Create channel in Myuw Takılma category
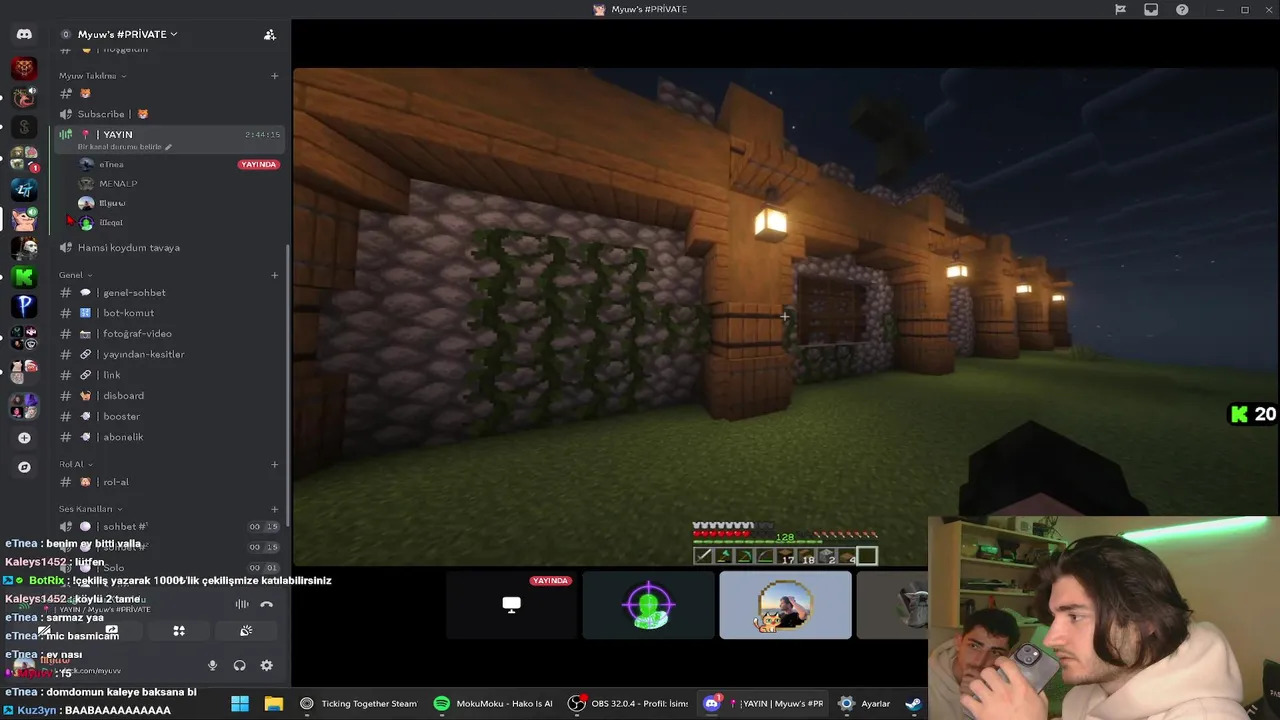Viewport: 1280px width, 720px height. pyautogui.click(x=274, y=76)
